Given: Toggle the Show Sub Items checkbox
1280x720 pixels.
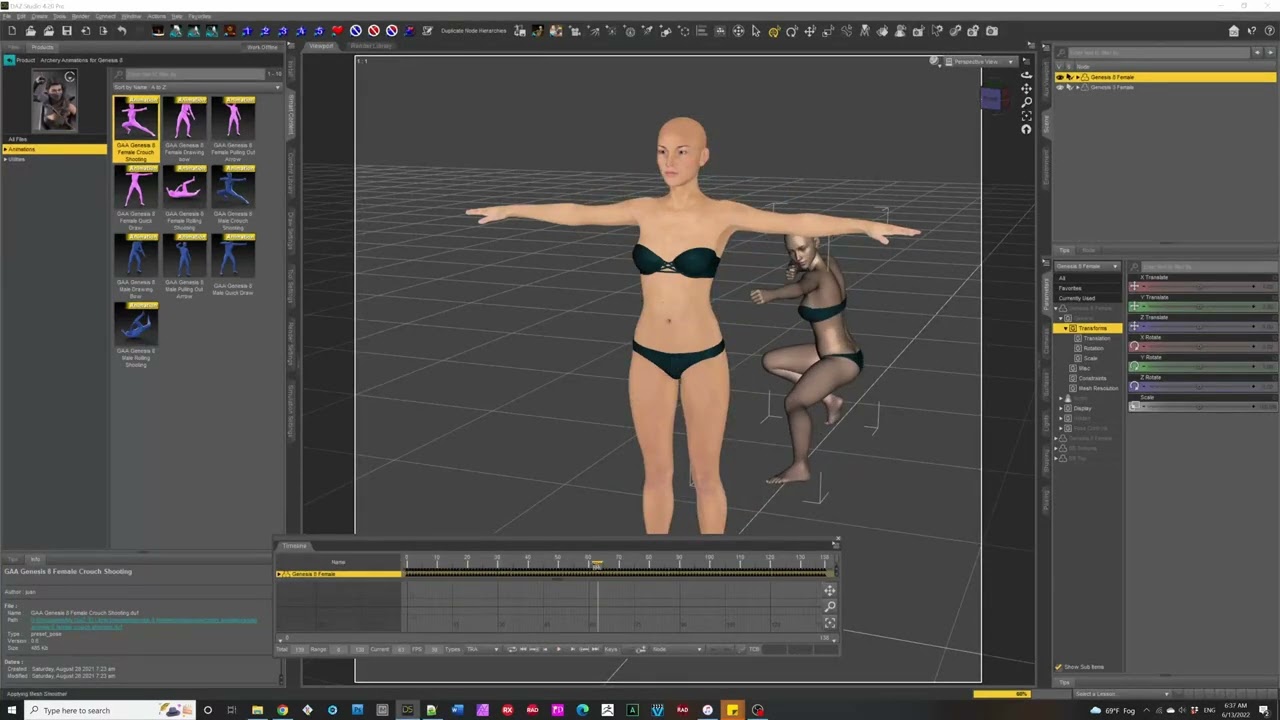Looking at the screenshot, I should (1058, 667).
